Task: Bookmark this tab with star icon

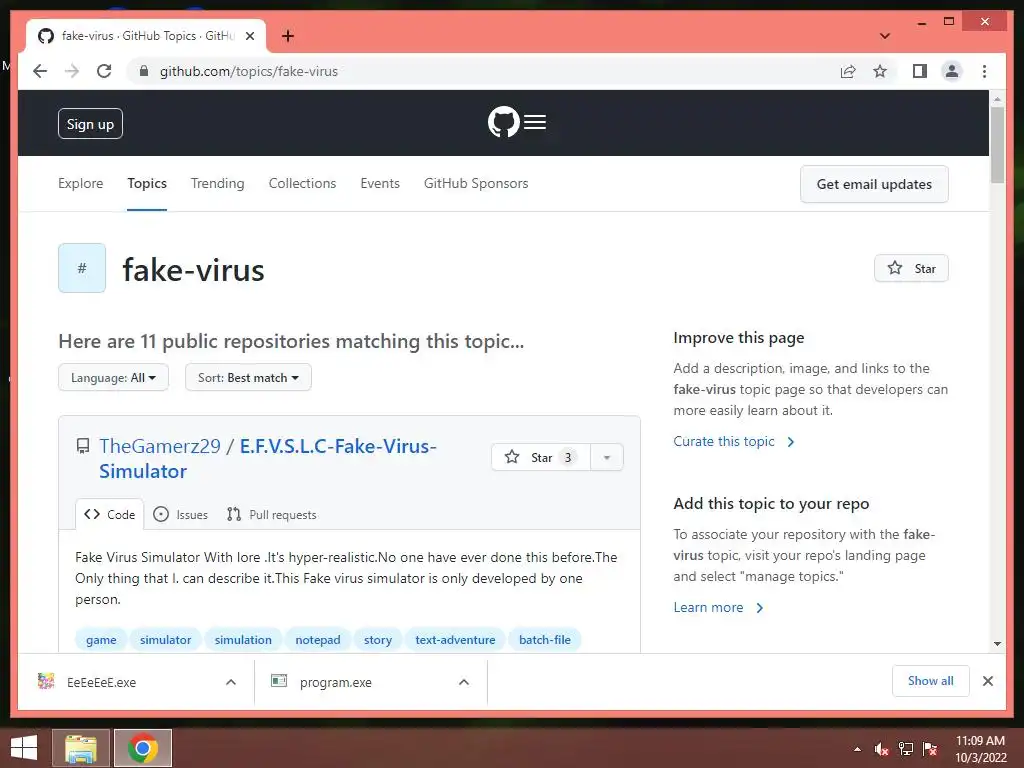Action: pos(880,71)
